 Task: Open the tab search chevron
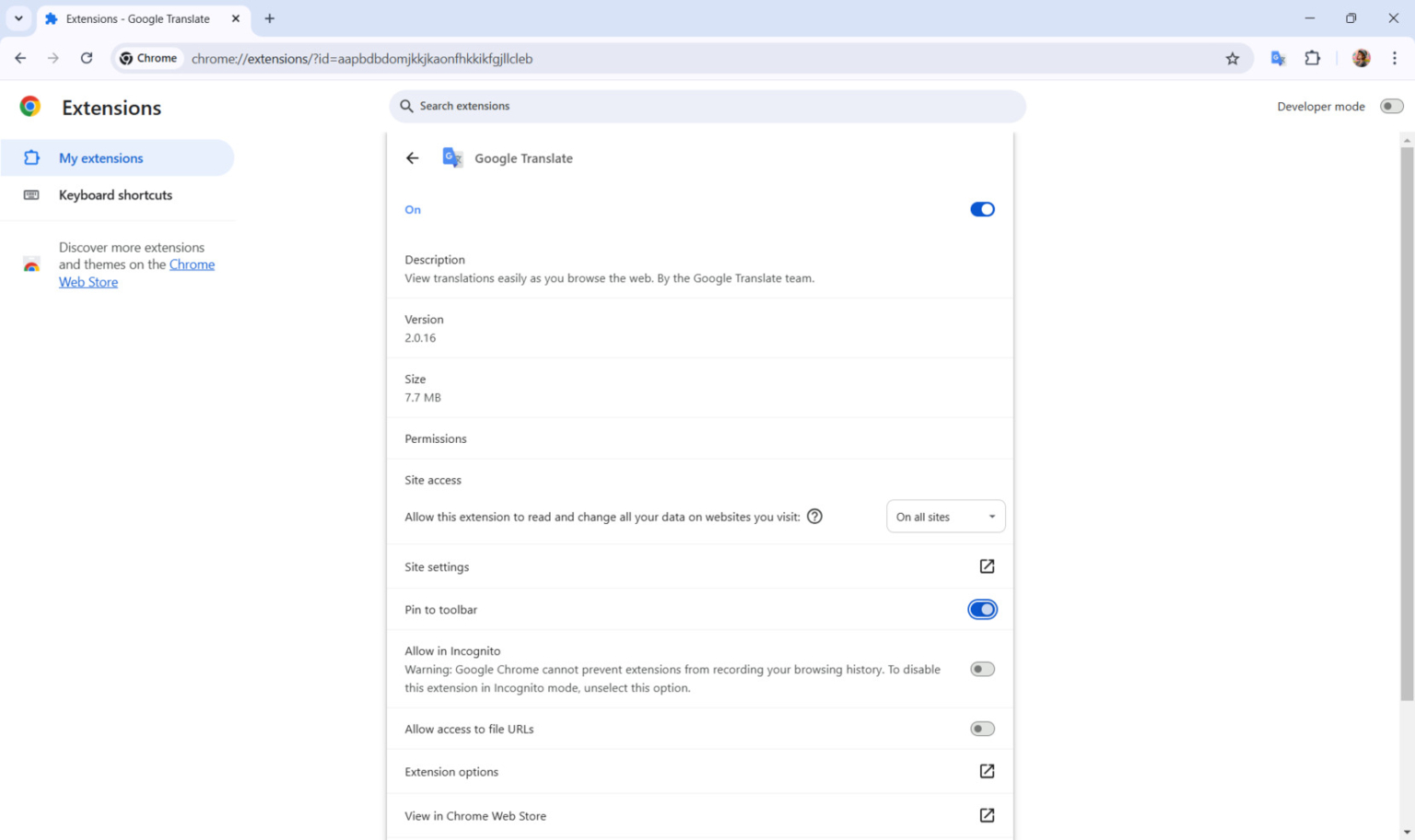[18, 18]
